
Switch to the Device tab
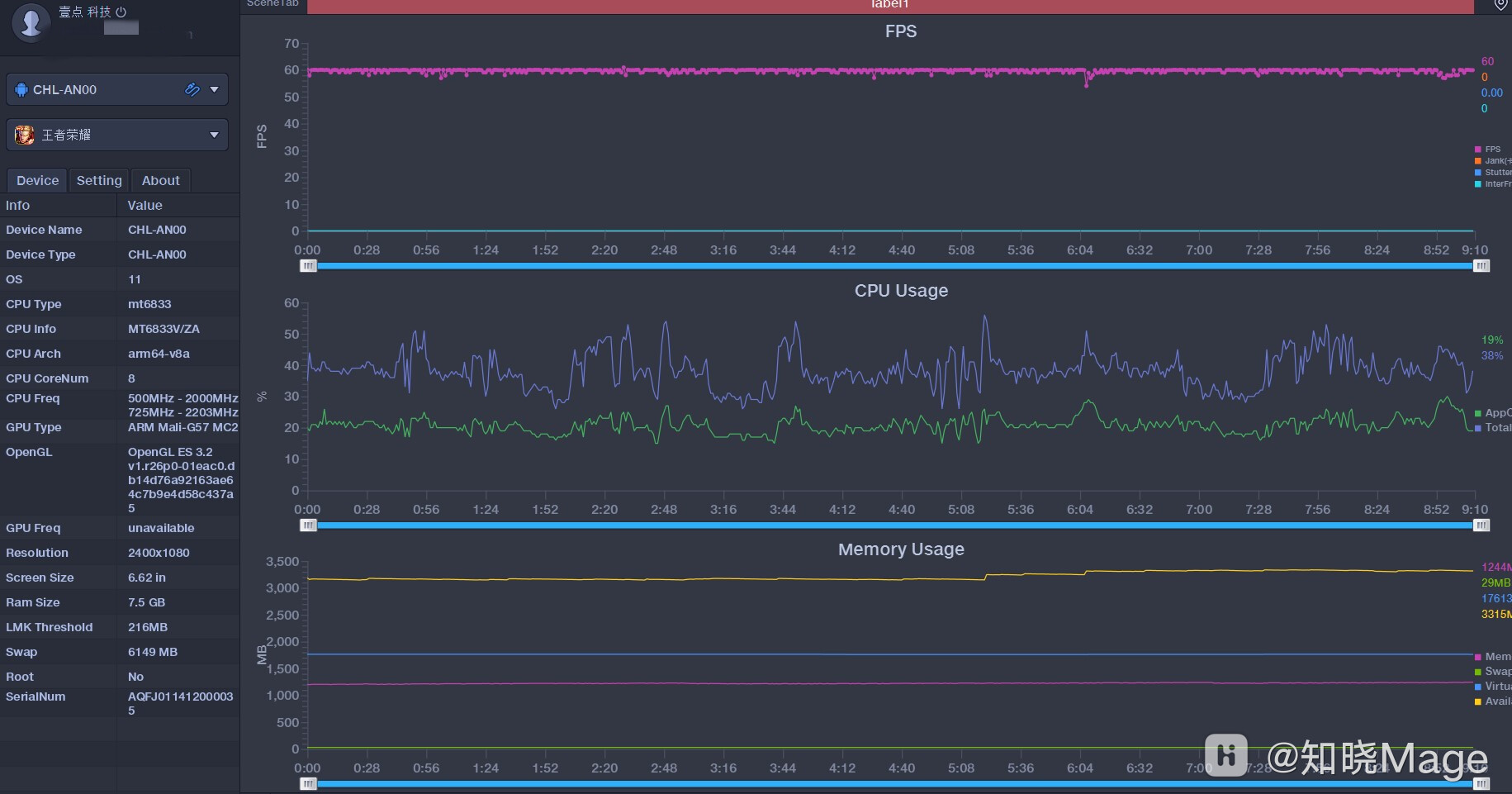tap(37, 180)
